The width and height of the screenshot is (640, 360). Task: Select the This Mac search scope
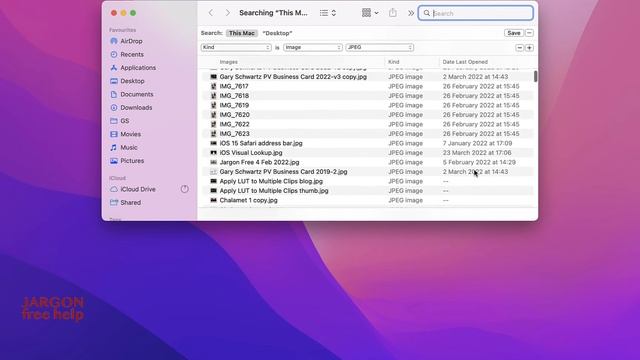pos(242,33)
